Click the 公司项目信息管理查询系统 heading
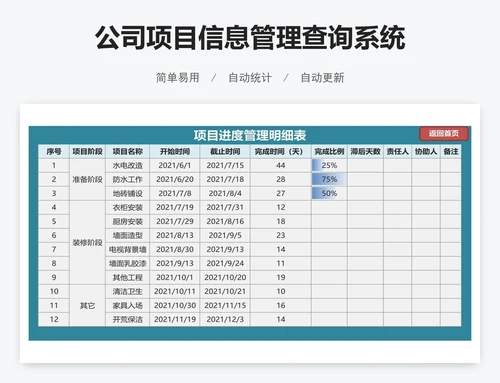 (x=250, y=37)
